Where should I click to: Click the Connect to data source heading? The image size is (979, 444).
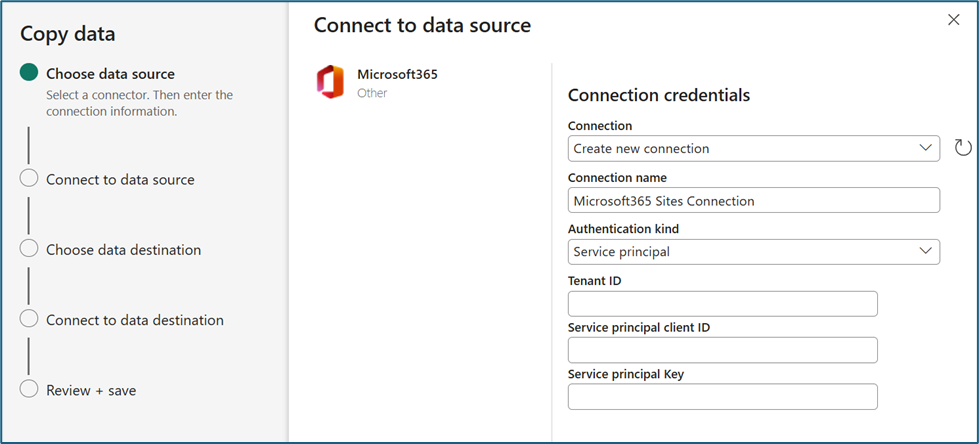422,25
